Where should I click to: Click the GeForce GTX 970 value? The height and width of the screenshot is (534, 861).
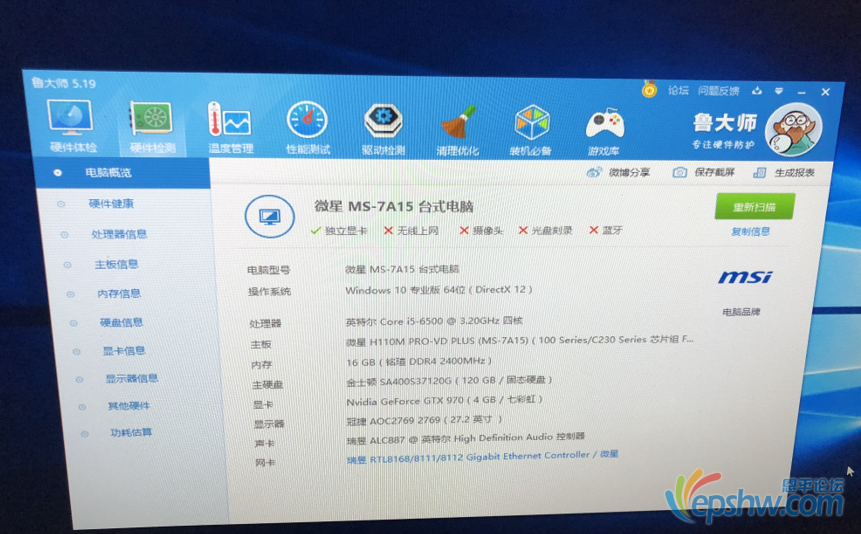(x=444, y=400)
